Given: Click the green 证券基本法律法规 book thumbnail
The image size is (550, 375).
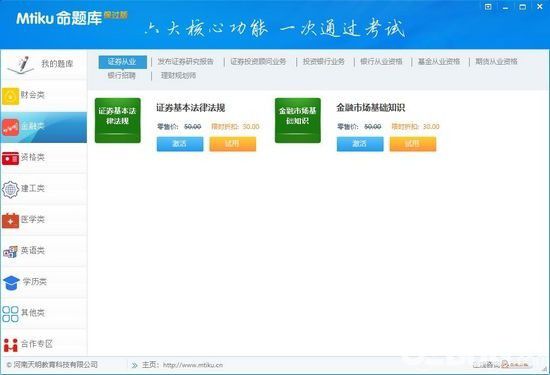Looking at the screenshot, I should coord(118,120).
